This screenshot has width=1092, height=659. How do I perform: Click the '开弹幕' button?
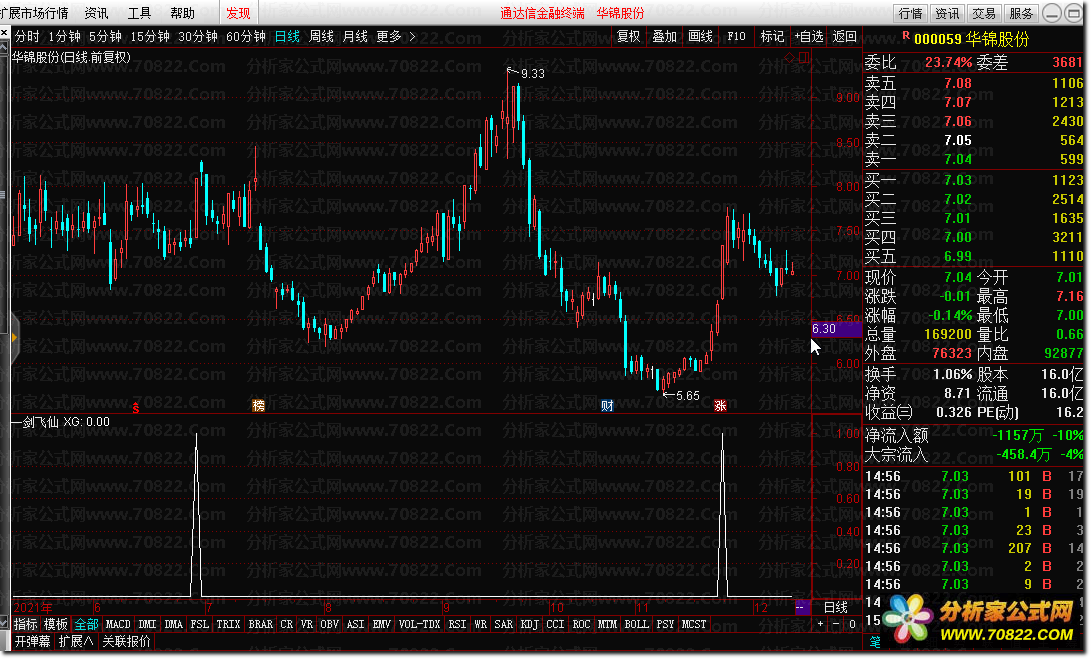pyautogui.click(x=33, y=641)
